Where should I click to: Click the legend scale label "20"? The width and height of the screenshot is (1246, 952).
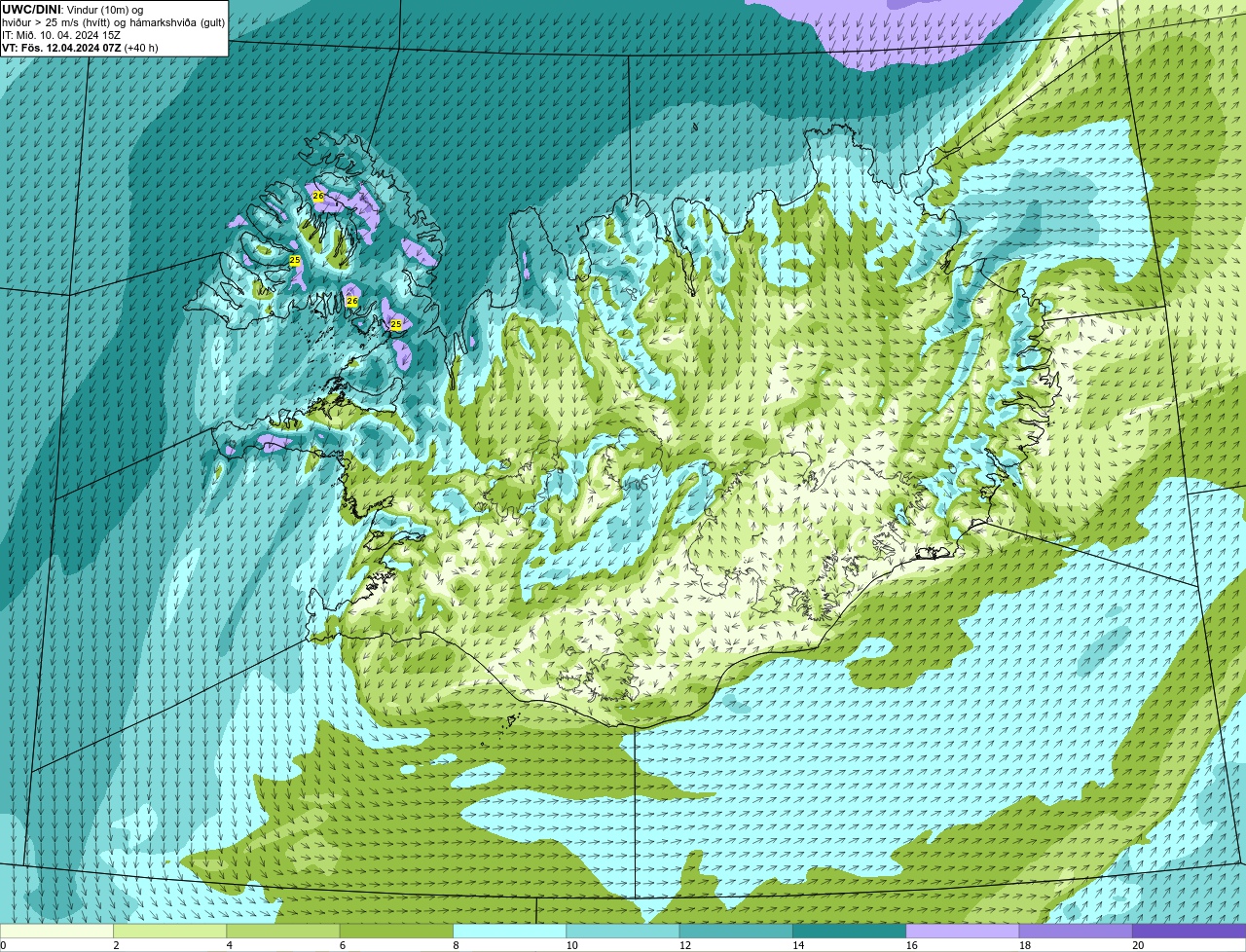click(1138, 945)
